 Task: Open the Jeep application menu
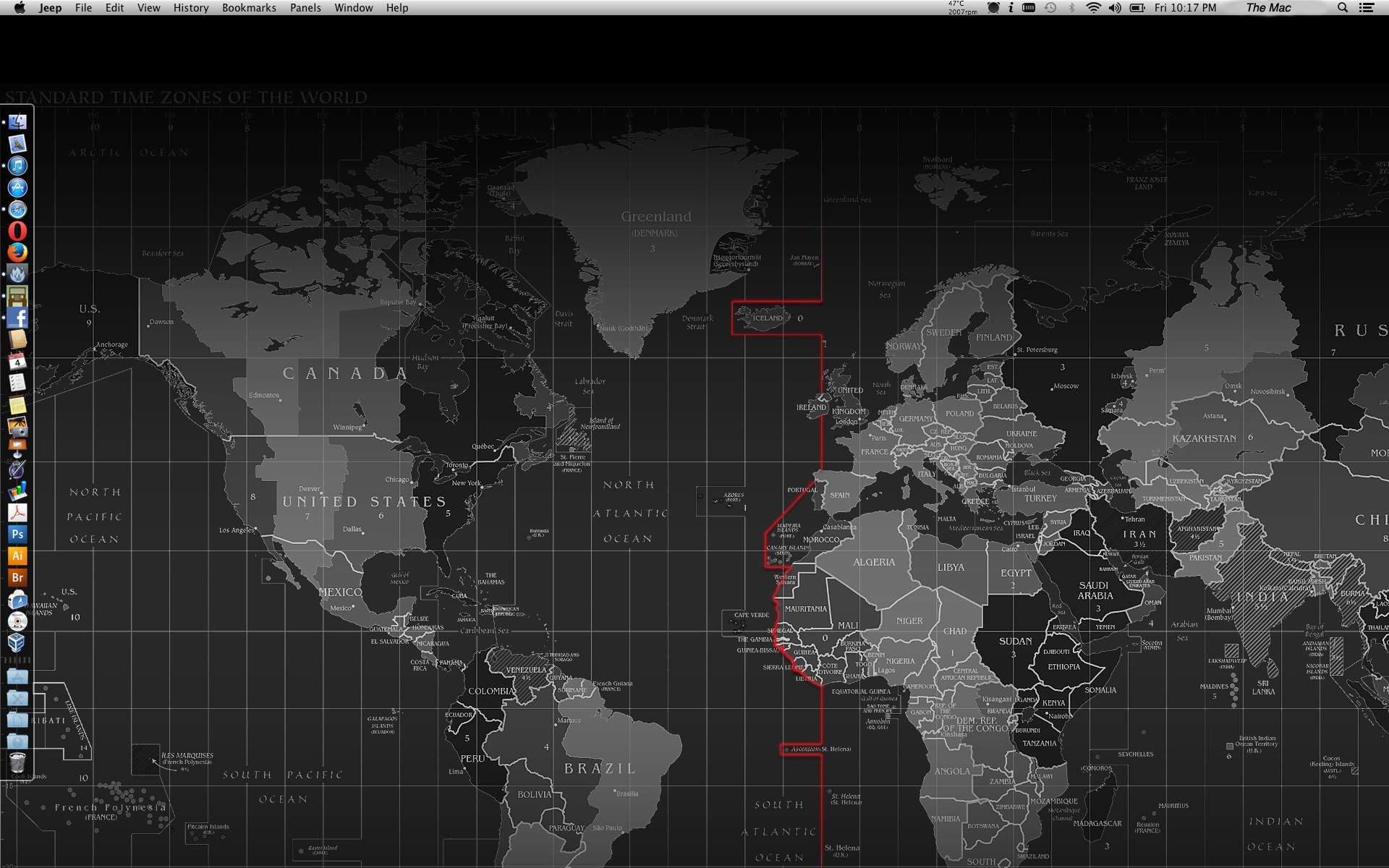click(50, 7)
